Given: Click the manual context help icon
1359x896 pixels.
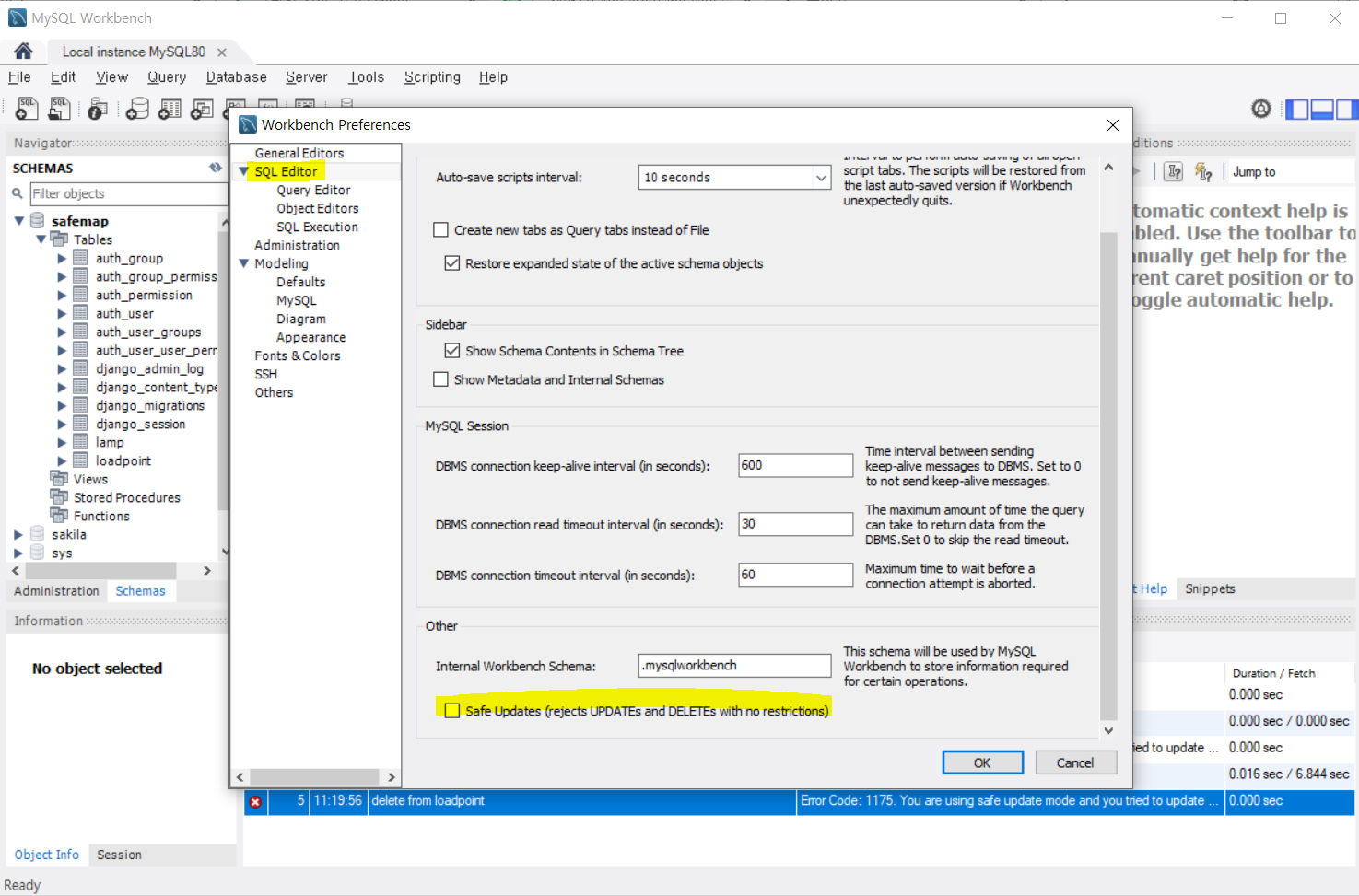Looking at the screenshot, I should tap(1174, 171).
